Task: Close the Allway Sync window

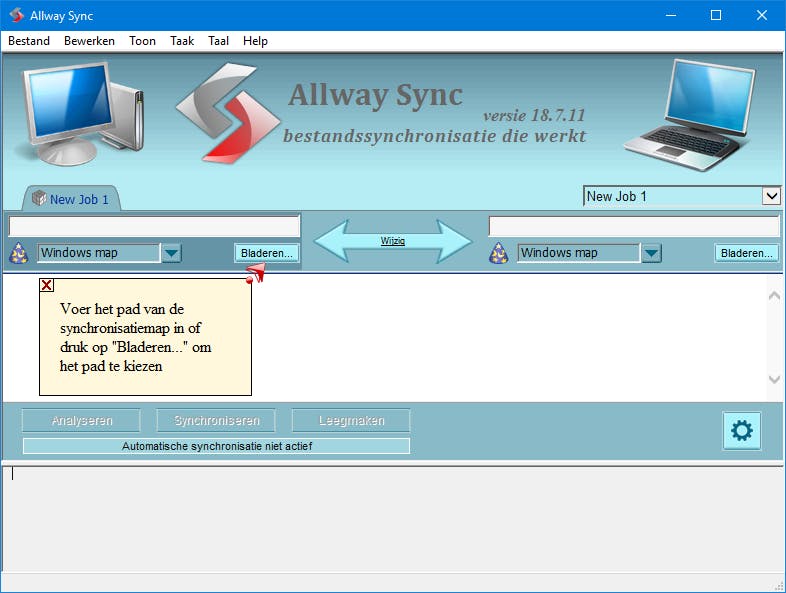Action: [x=761, y=16]
